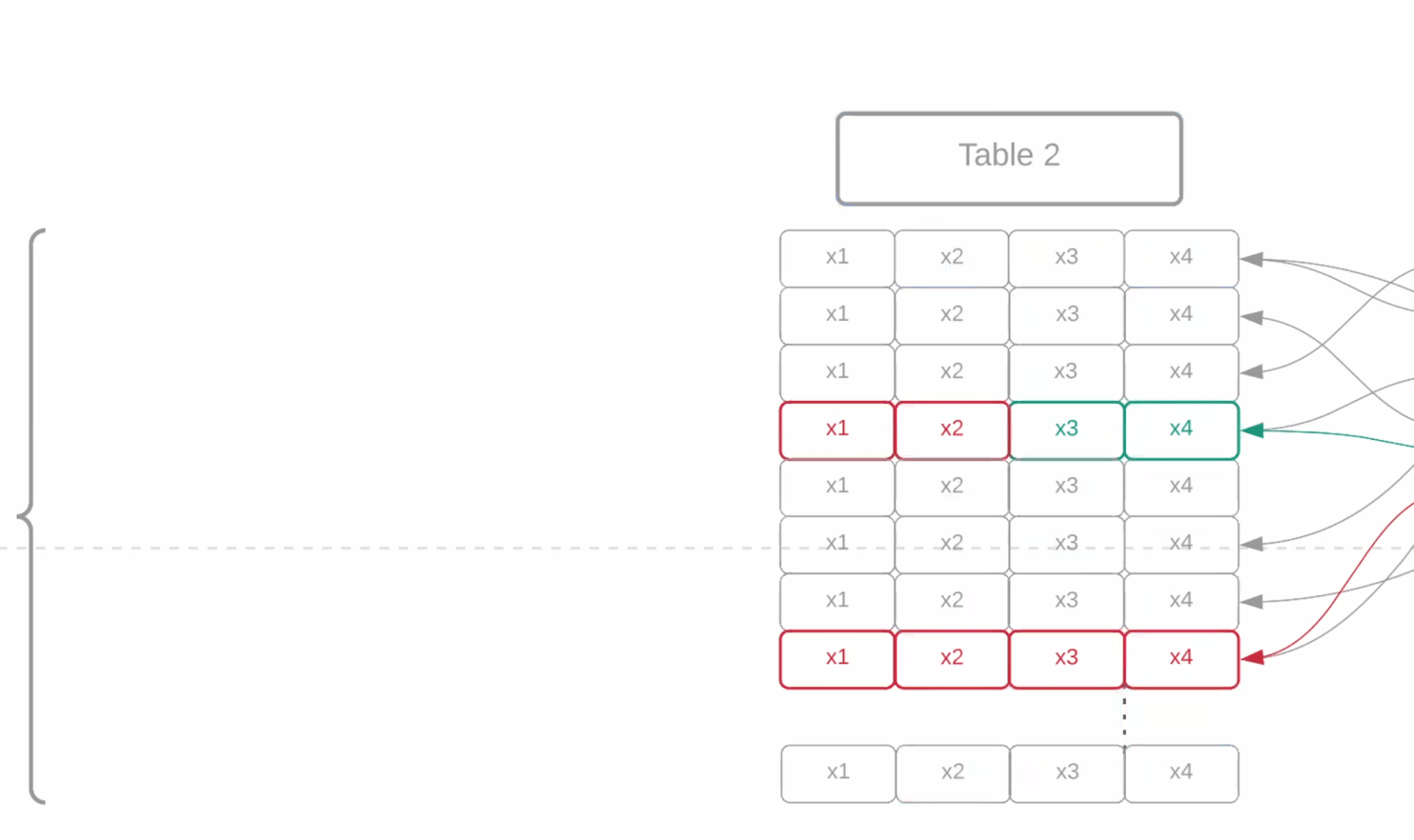Screen dimensions: 1414x840
Task: Click x3 in the detached bottom row
Action: pyautogui.click(x=1067, y=774)
